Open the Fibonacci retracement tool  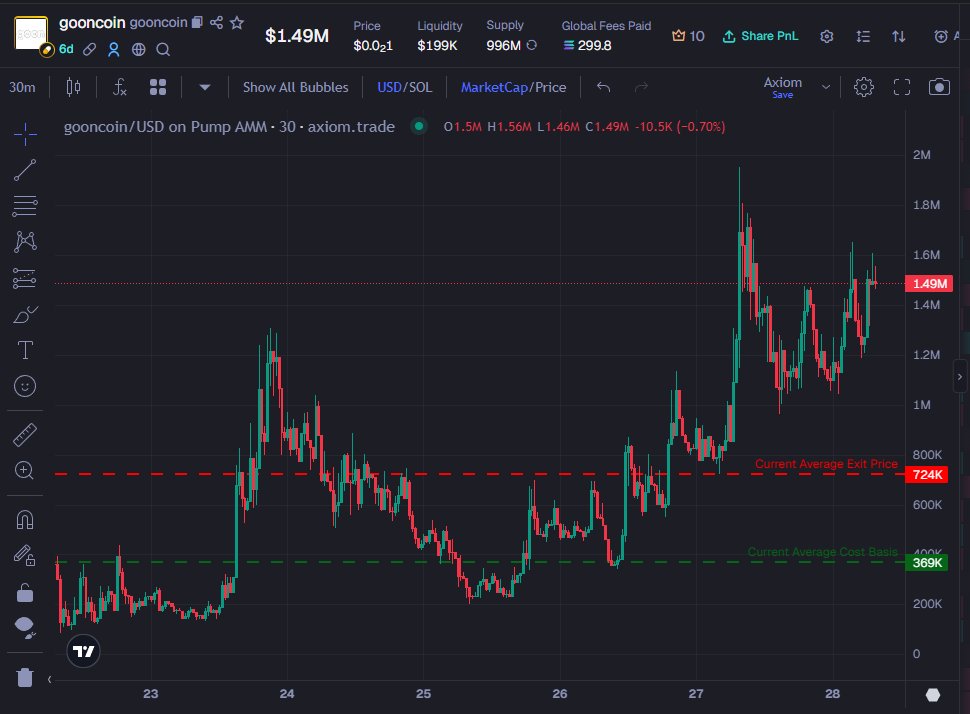click(25, 205)
